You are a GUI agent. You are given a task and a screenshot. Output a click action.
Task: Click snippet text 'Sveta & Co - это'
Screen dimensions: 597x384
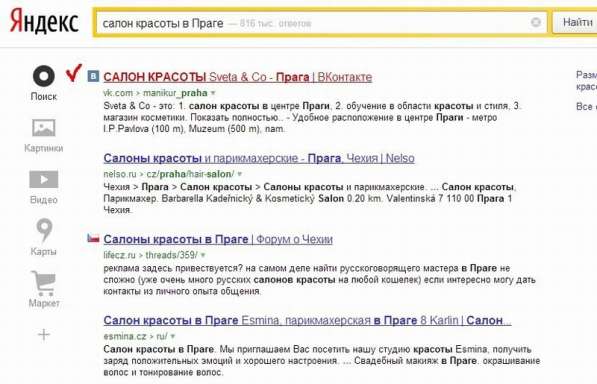pos(139,106)
